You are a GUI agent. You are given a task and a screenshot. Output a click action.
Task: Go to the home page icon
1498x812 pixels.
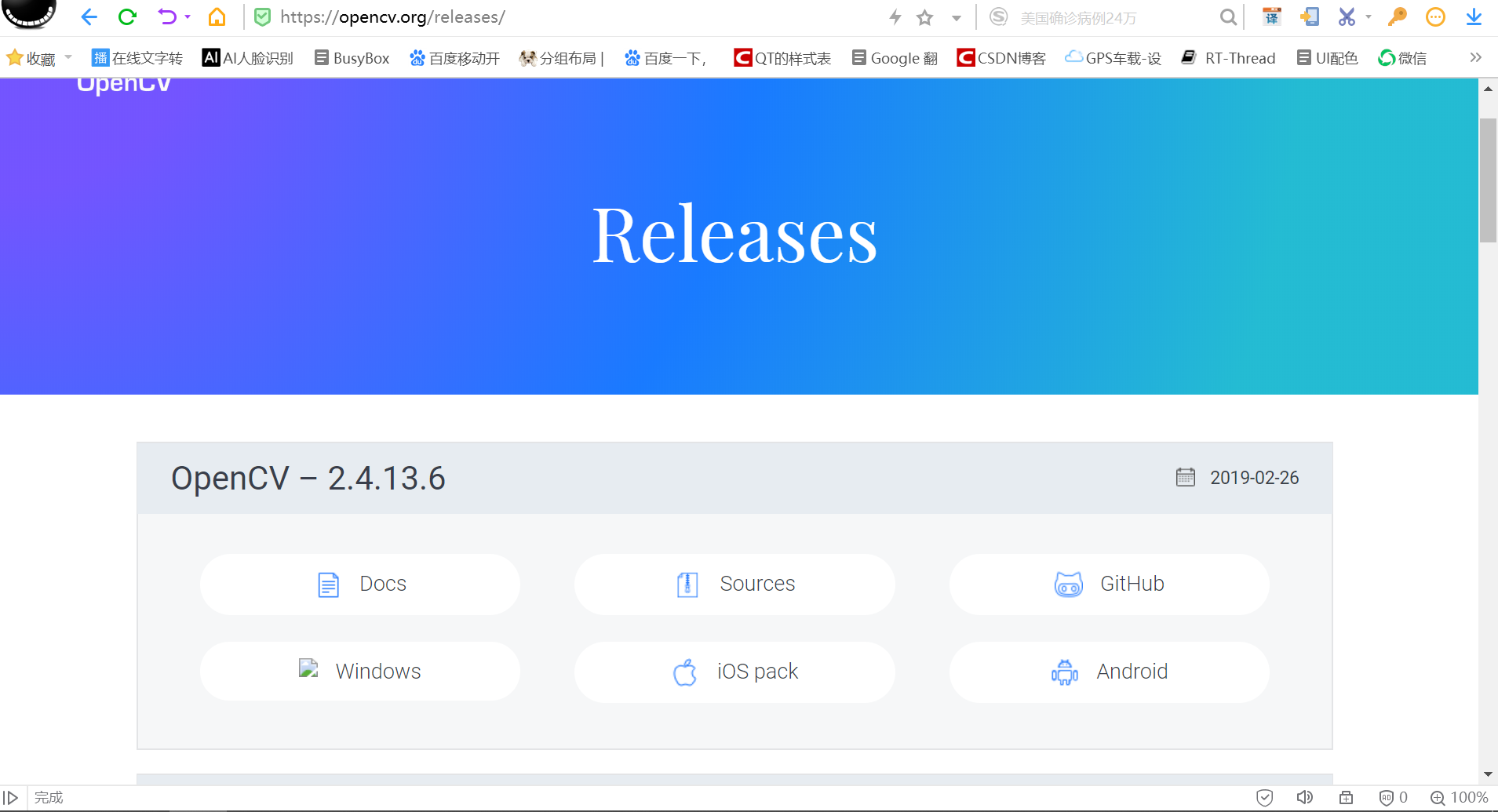[x=217, y=16]
